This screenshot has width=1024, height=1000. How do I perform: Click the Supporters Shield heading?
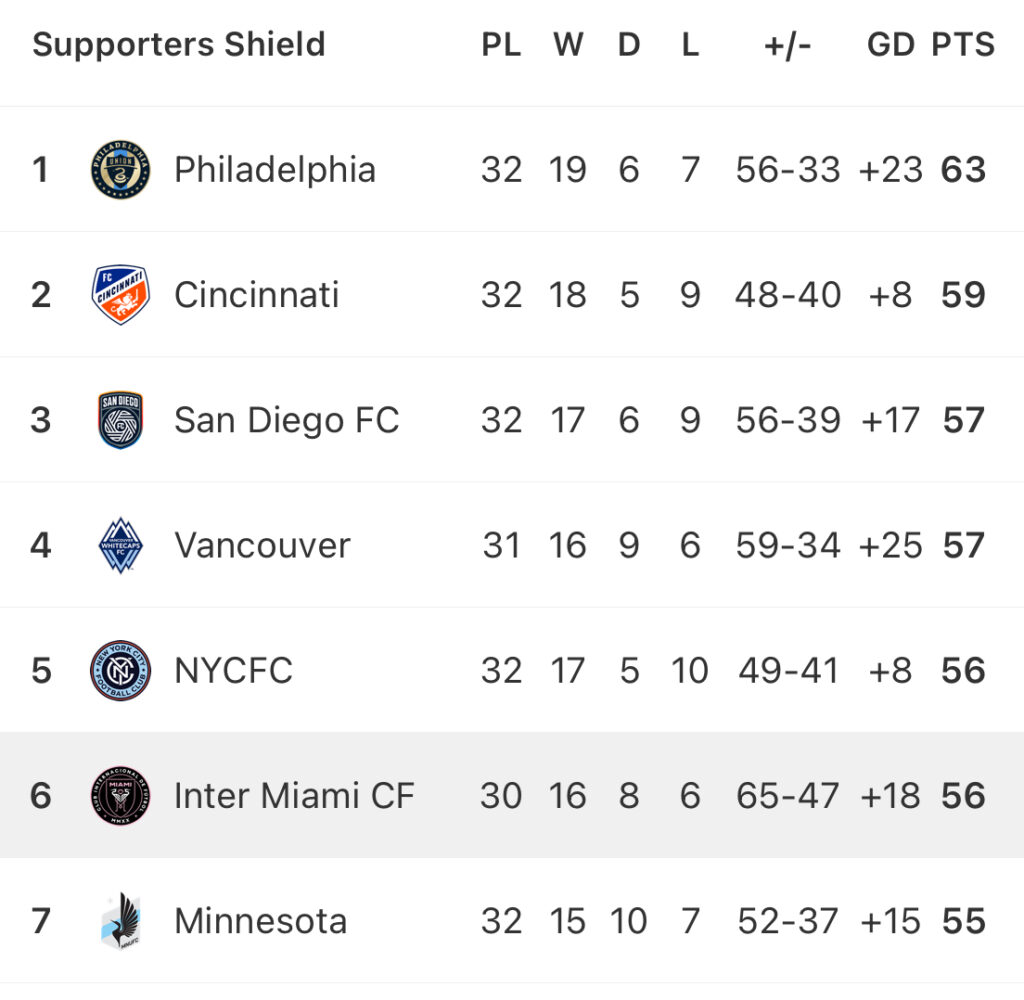coord(178,45)
